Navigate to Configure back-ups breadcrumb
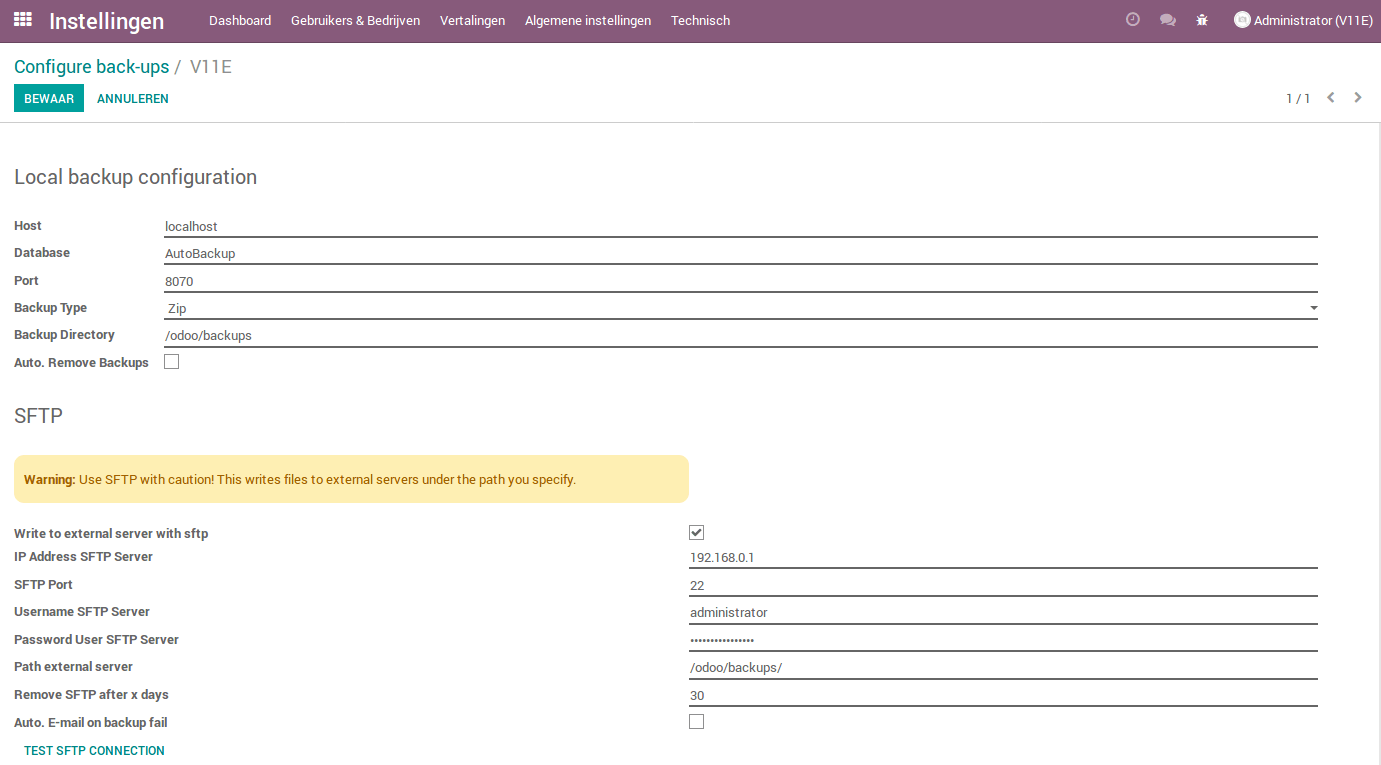The height and width of the screenshot is (765, 1381). [91, 67]
